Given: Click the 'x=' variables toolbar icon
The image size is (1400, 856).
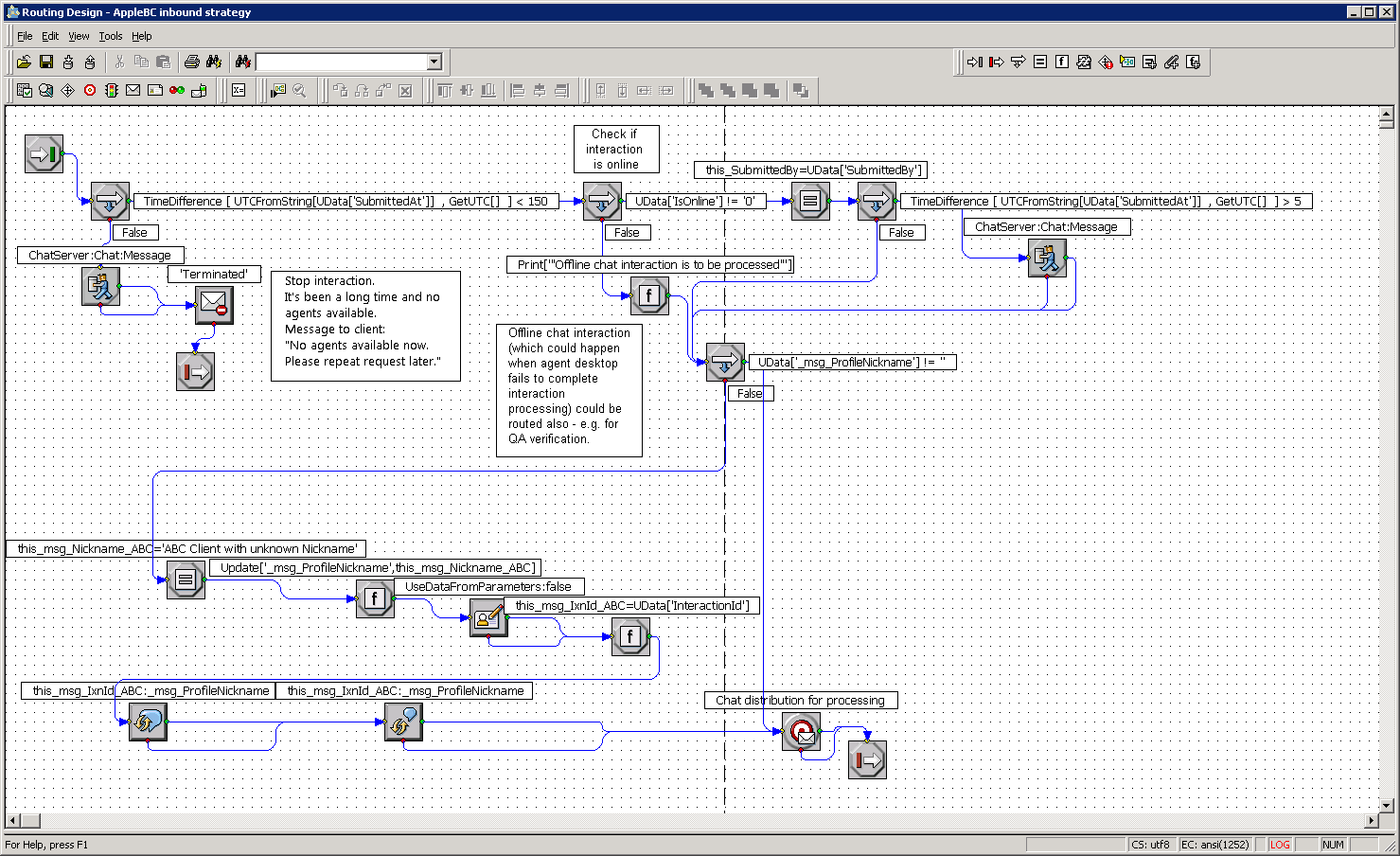Looking at the screenshot, I should (x=239, y=91).
